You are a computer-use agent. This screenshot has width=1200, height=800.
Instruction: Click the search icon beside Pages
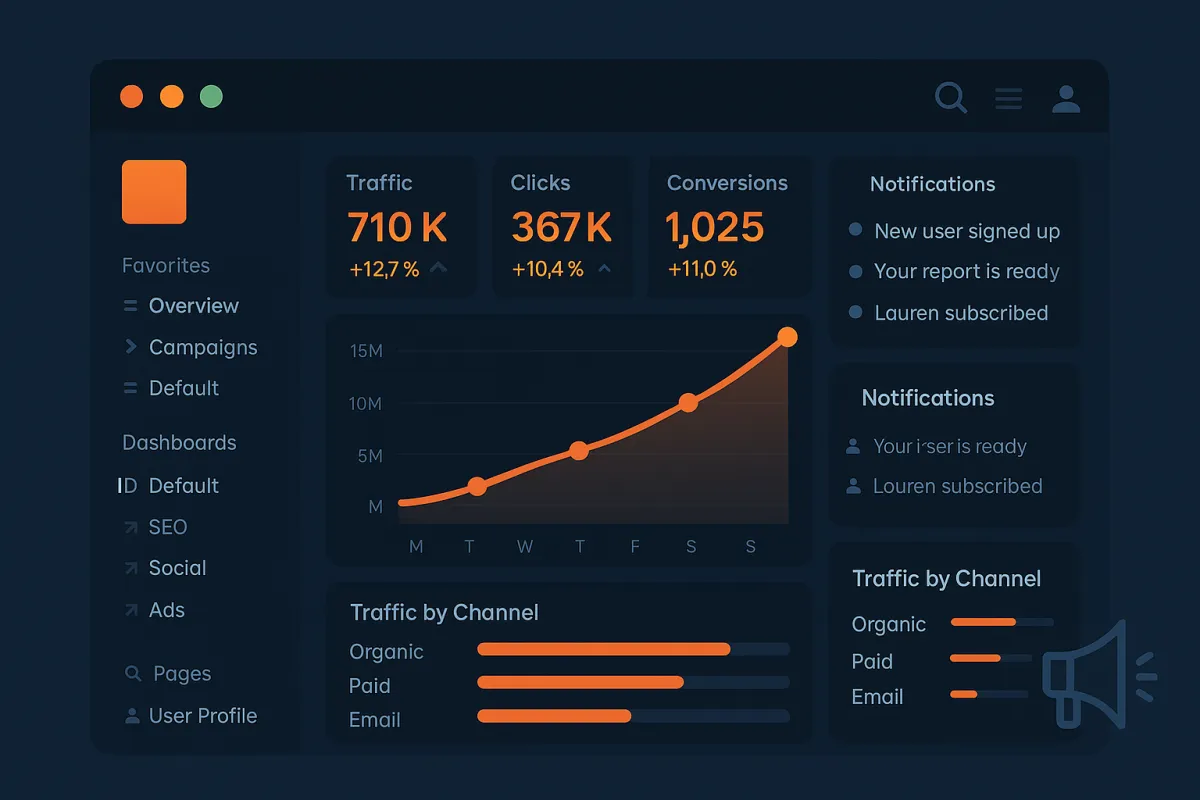132,674
